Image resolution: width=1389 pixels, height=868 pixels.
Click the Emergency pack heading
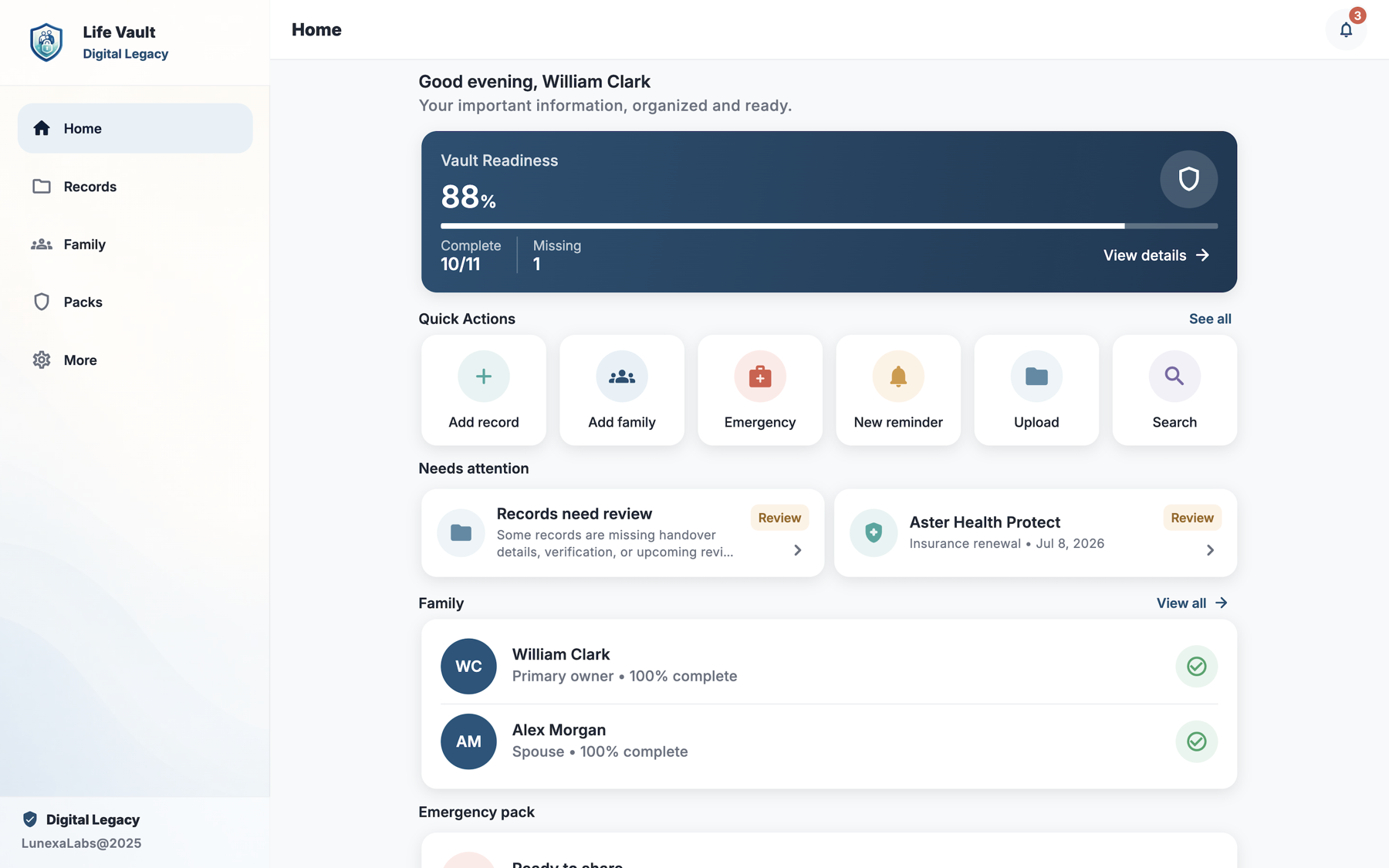tap(476, 812)
